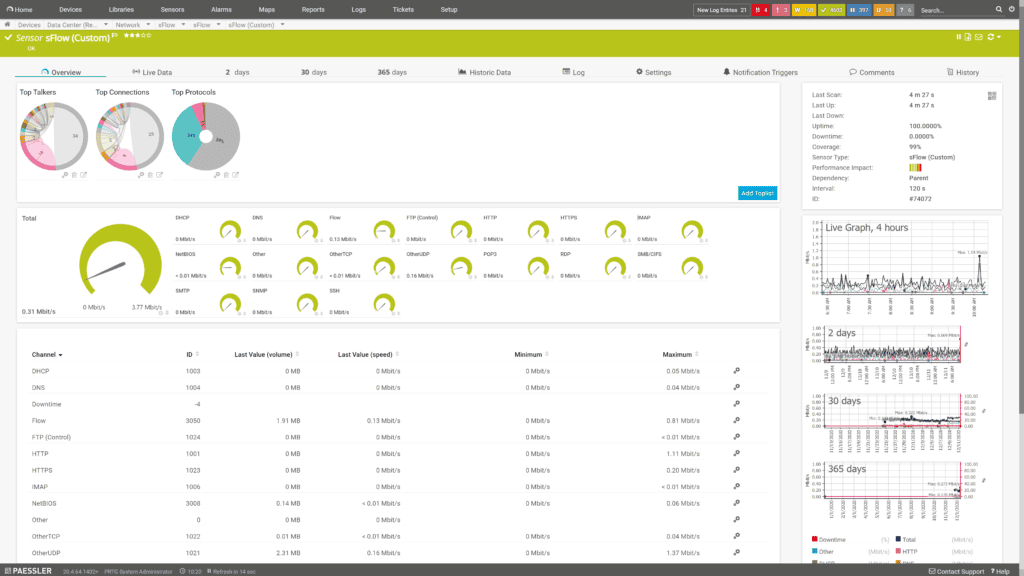Click the search magnifier icon

(999, 10)
